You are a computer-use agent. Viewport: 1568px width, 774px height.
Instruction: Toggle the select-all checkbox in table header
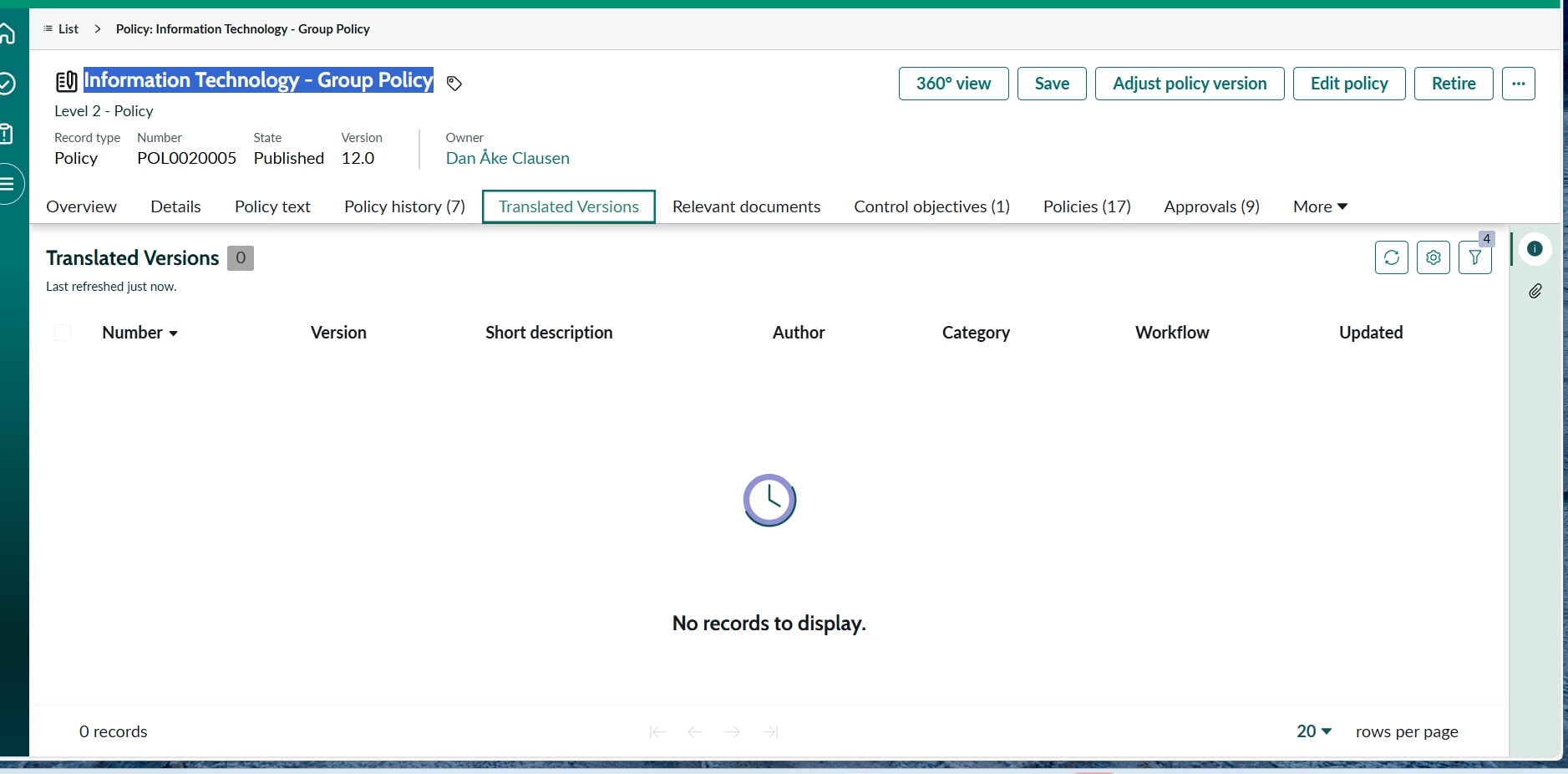point(63,333)
